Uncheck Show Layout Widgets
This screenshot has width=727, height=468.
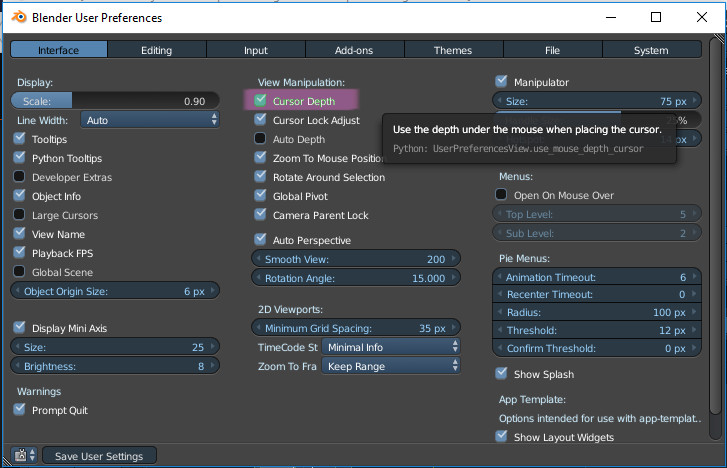pos(501,436)
